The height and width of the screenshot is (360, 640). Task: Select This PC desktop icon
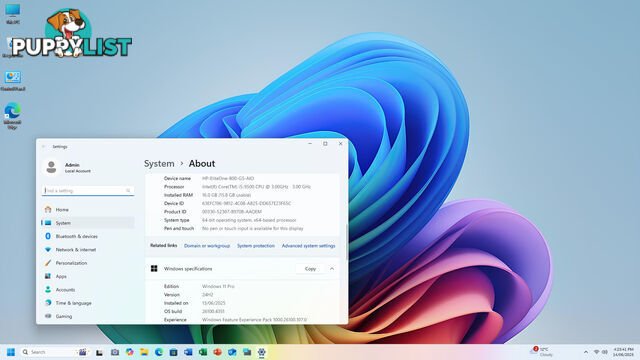(13, 14)
